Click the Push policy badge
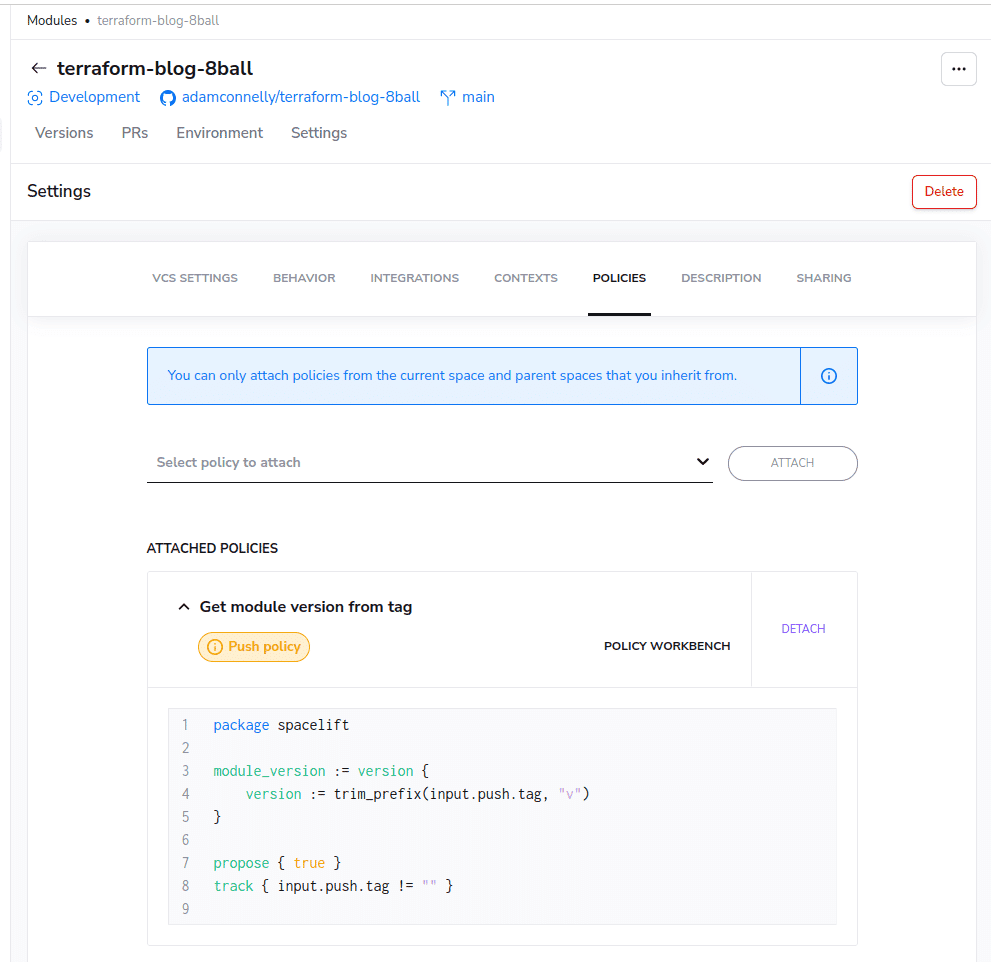This screenshot has height=962, width=991. click(254, 647)
